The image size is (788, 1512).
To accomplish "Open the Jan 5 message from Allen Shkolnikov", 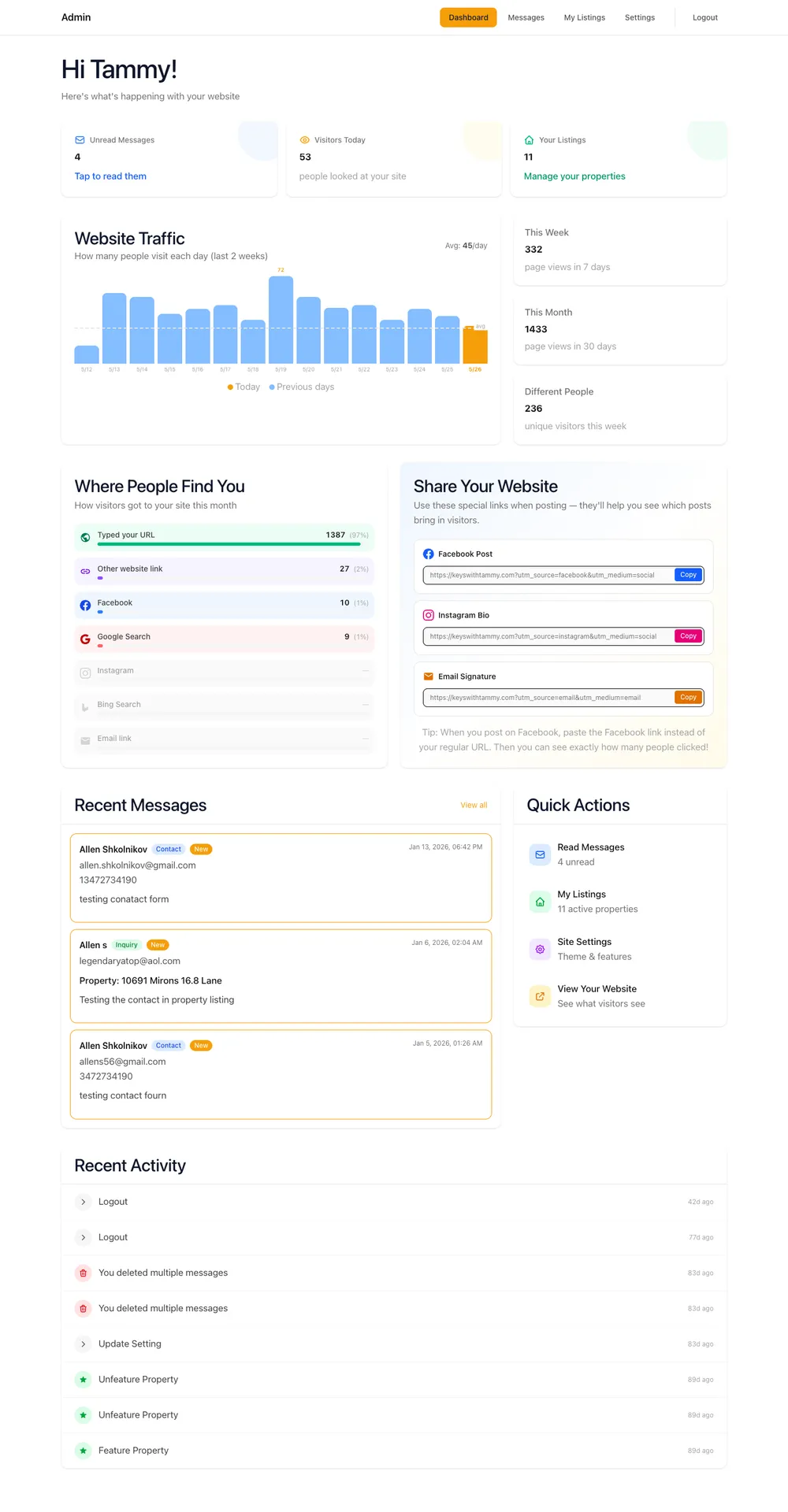I will 281,1074.
